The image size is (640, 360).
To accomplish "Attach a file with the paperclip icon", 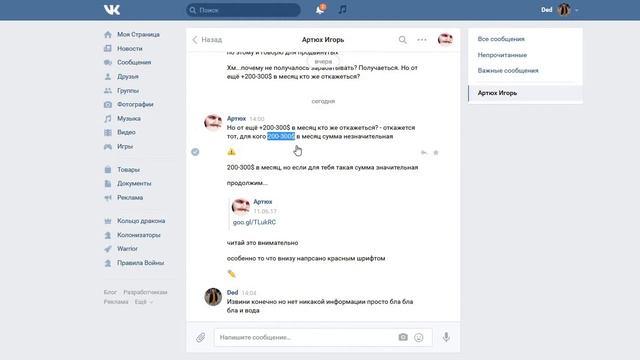I will tap(200, 338).
